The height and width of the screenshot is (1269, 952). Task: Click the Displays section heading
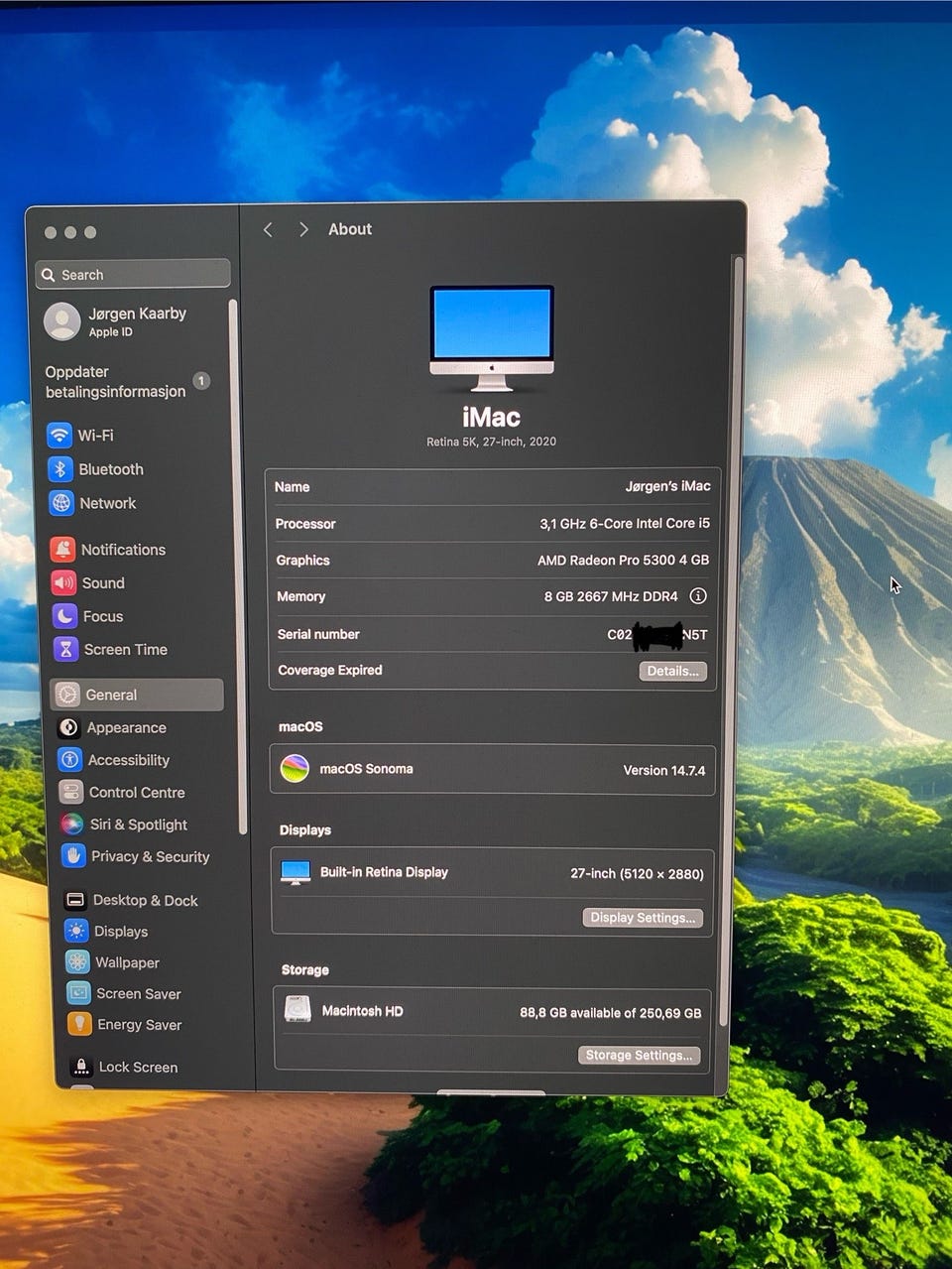tap(305, 829)
